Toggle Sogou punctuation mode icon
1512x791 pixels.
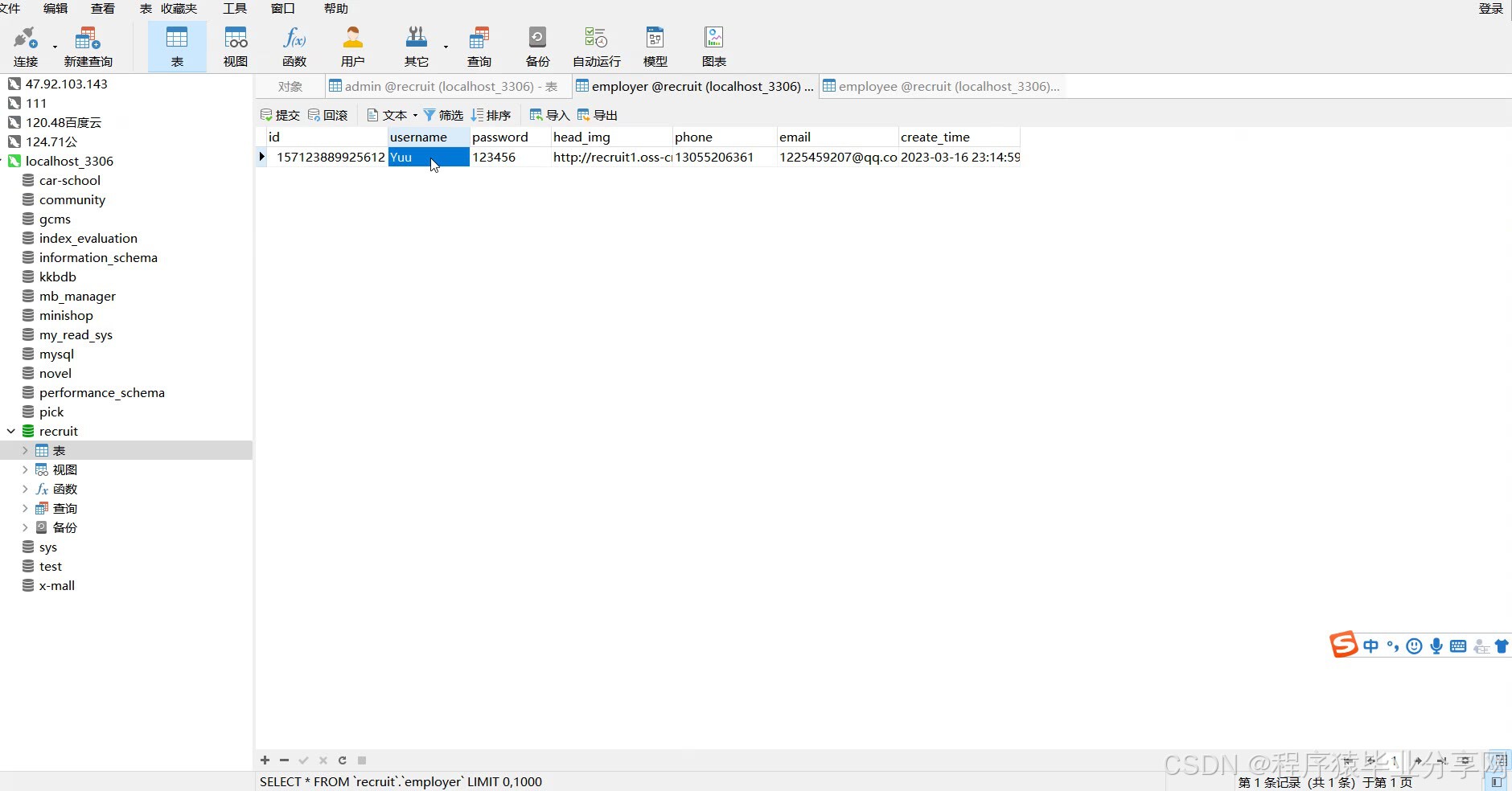(x=1393, y=646)
